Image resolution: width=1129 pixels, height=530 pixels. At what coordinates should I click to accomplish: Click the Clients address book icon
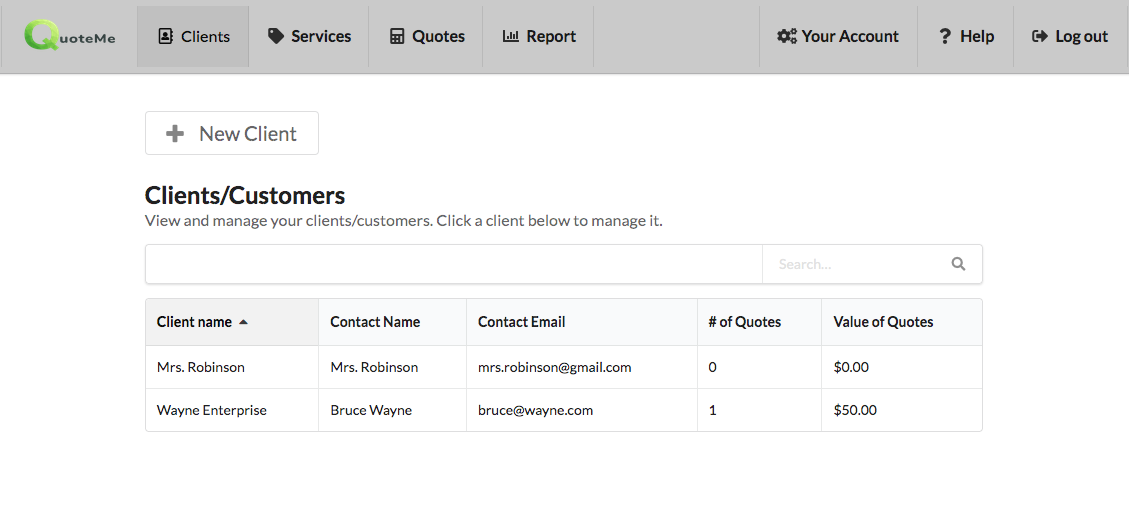(166, 36)
